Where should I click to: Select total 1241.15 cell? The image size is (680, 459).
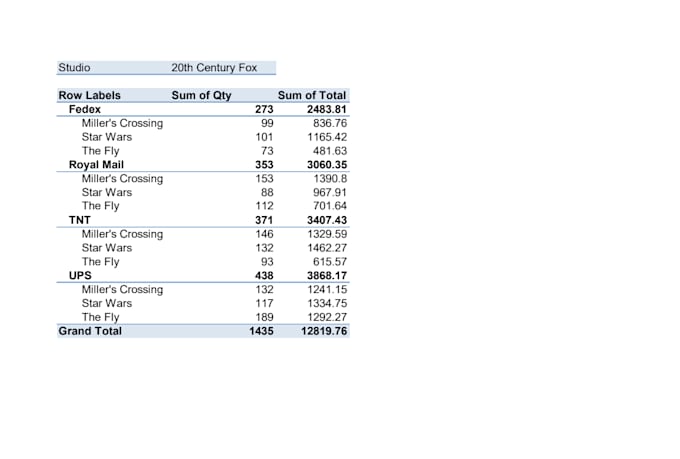(x=327, y=290)
